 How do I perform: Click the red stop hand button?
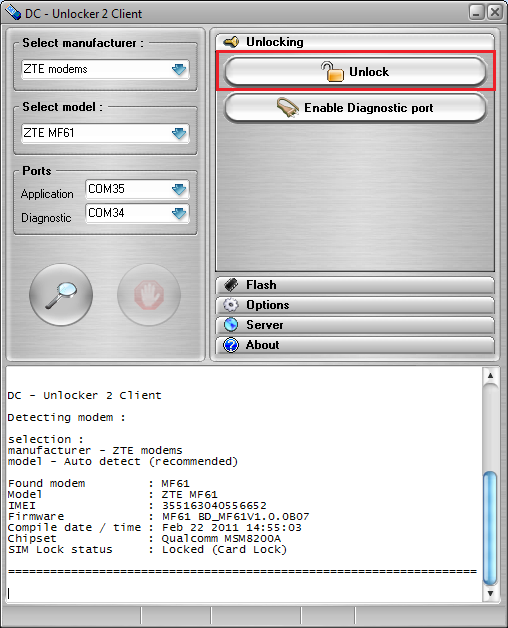pyautogui.click(x=149, y=295)
